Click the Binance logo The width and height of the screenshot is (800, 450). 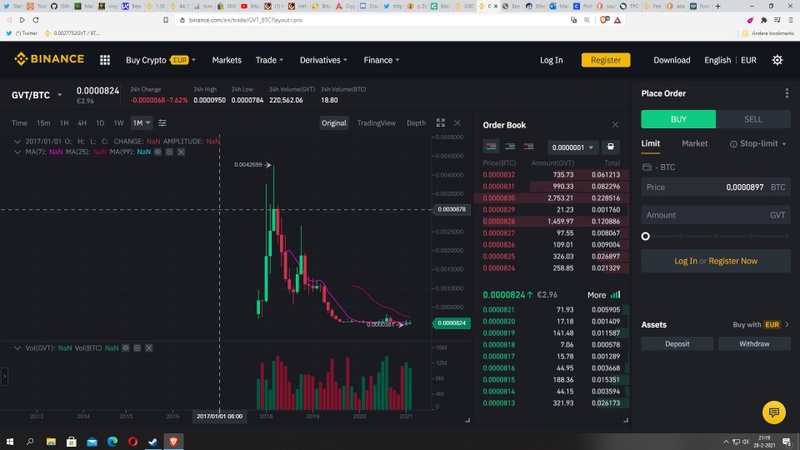[49, 59]
